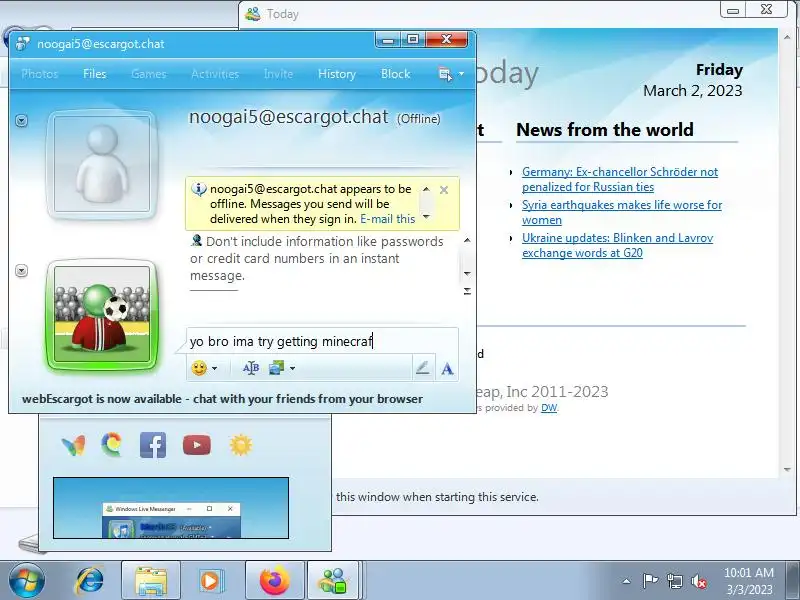The width and height of the screenshot is (800, 600).
Task: Show hidden tray icons arrow
Action: [627, 581]
